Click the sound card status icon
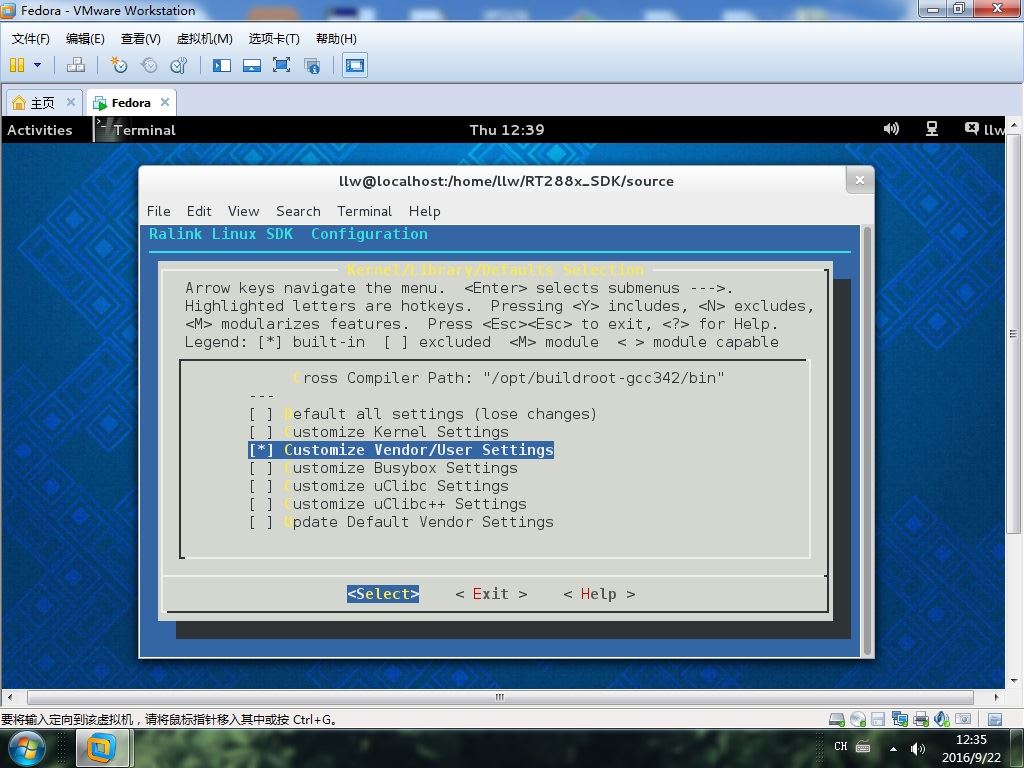This screenshot has width=1024, height=768. click(942, 720)
